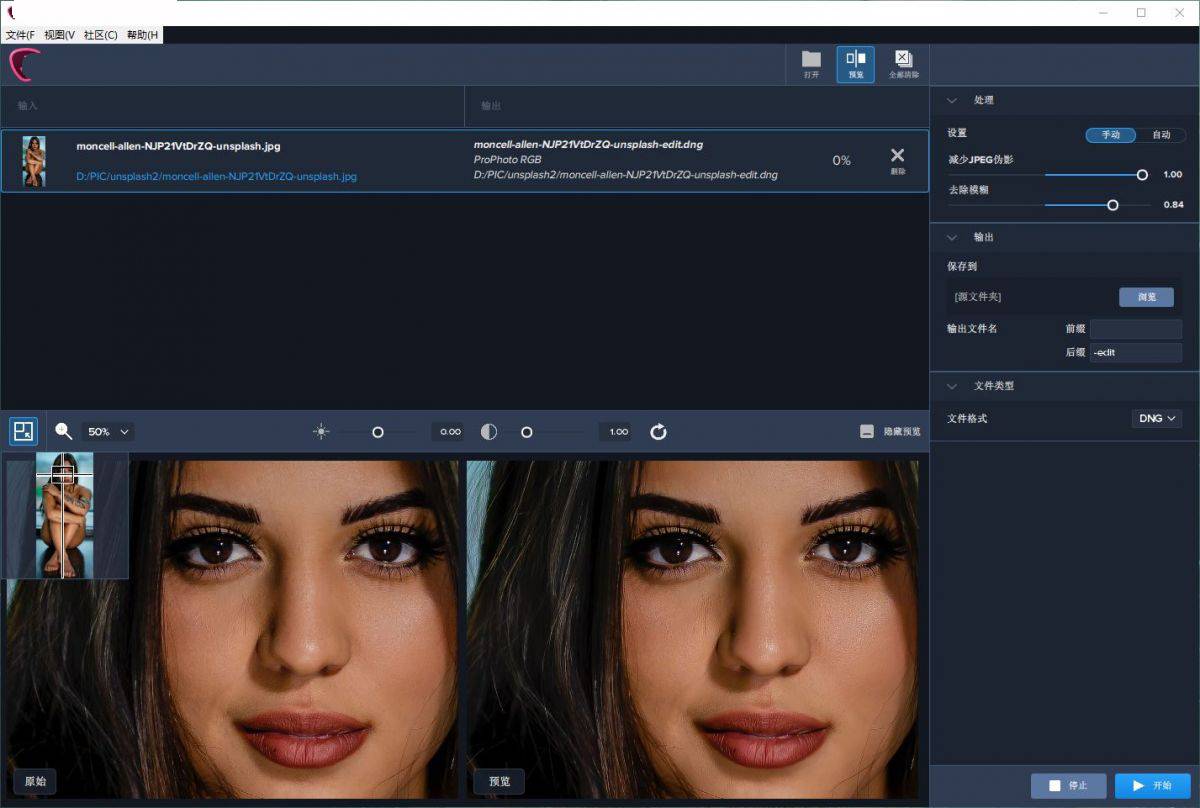This screenshot has width=1200, height=808.
Task: Click the ProPhoto RGB text
Action: coord(507,160)
